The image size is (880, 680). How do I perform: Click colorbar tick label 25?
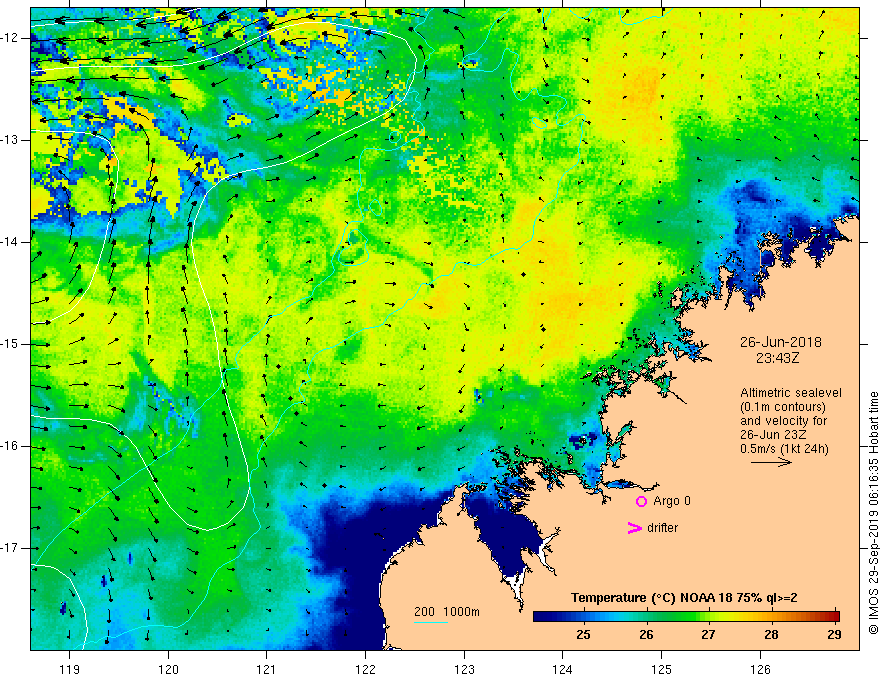pos(583,635)
